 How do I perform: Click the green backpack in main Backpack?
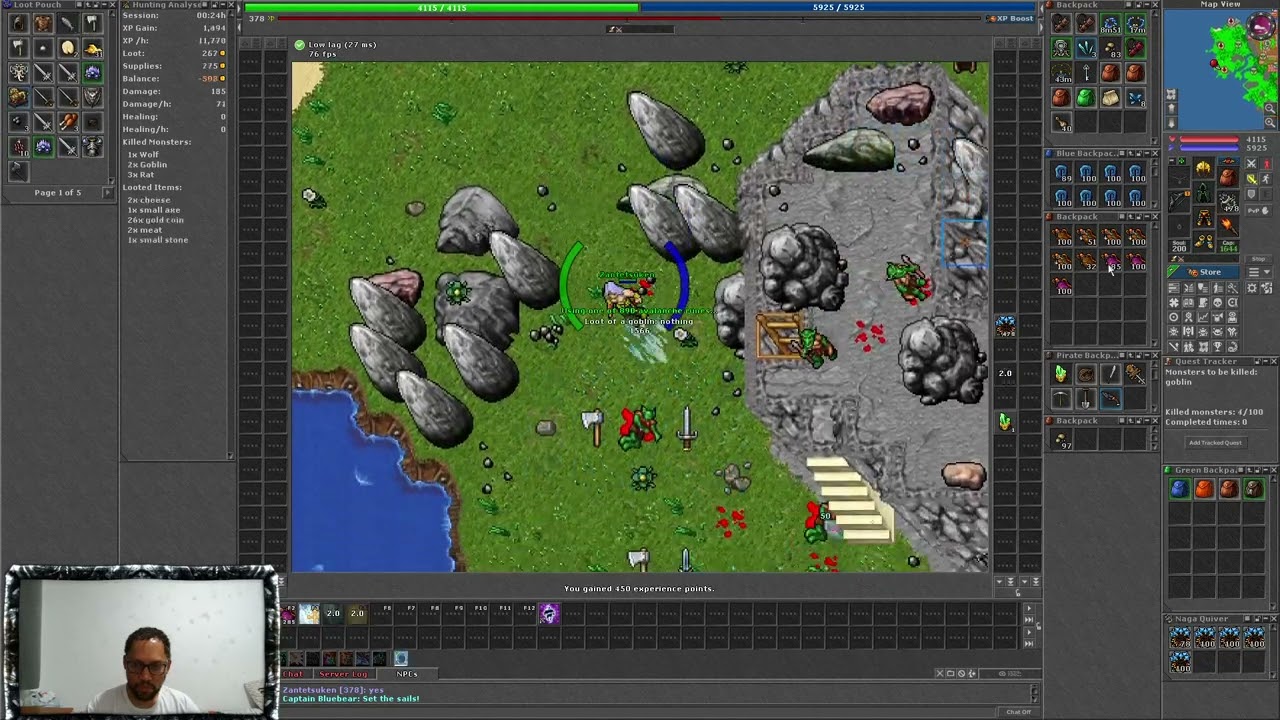(x=1086, y=97)
